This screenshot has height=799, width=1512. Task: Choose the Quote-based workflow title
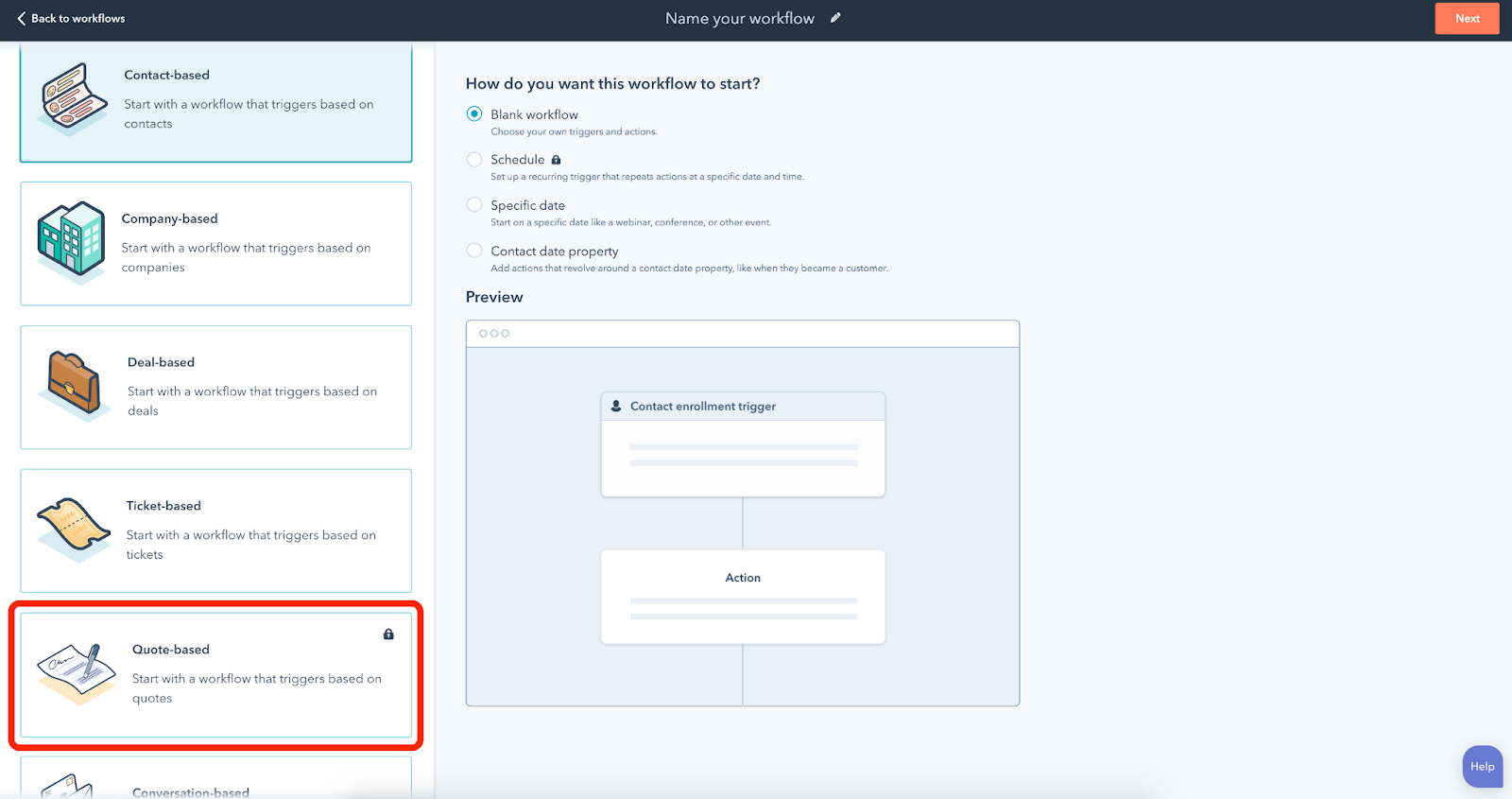[171, 650]
